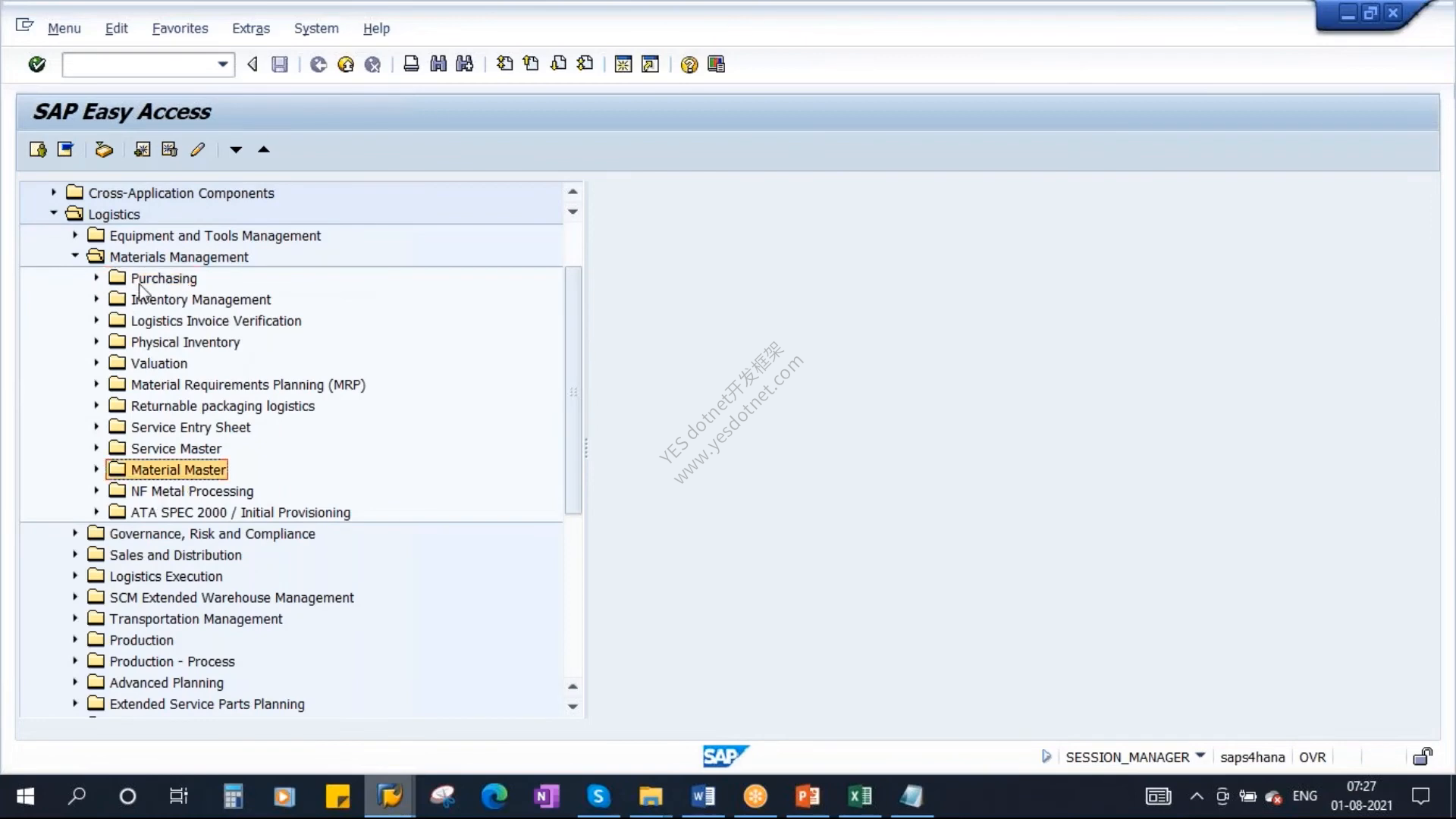Open the Favorites menu
This screenshot has height=819, width=1456.
[180, 28]
